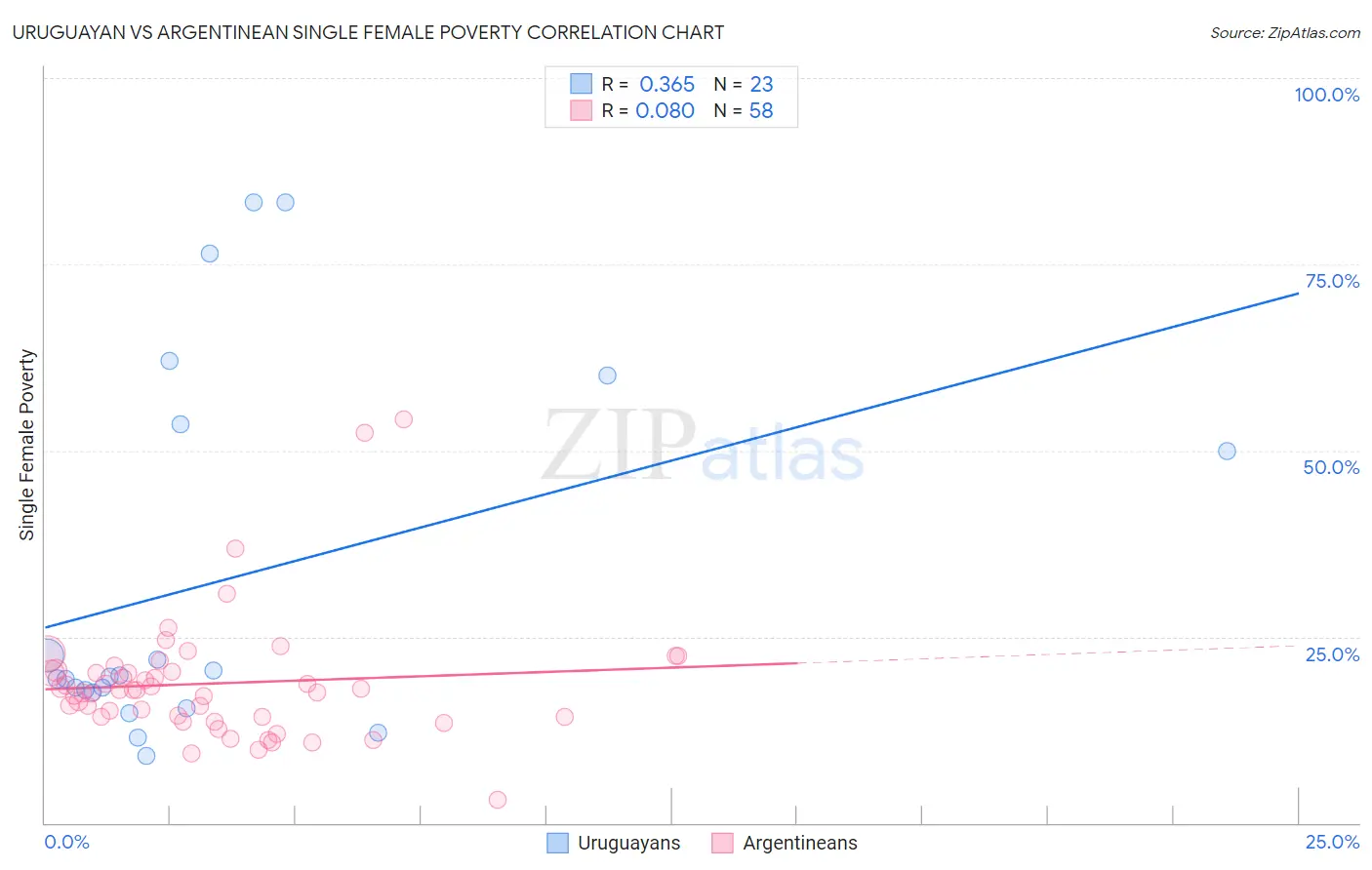Click the chart title text
The height and width of the screenshot is (870, 1372).
coord(368,32)
